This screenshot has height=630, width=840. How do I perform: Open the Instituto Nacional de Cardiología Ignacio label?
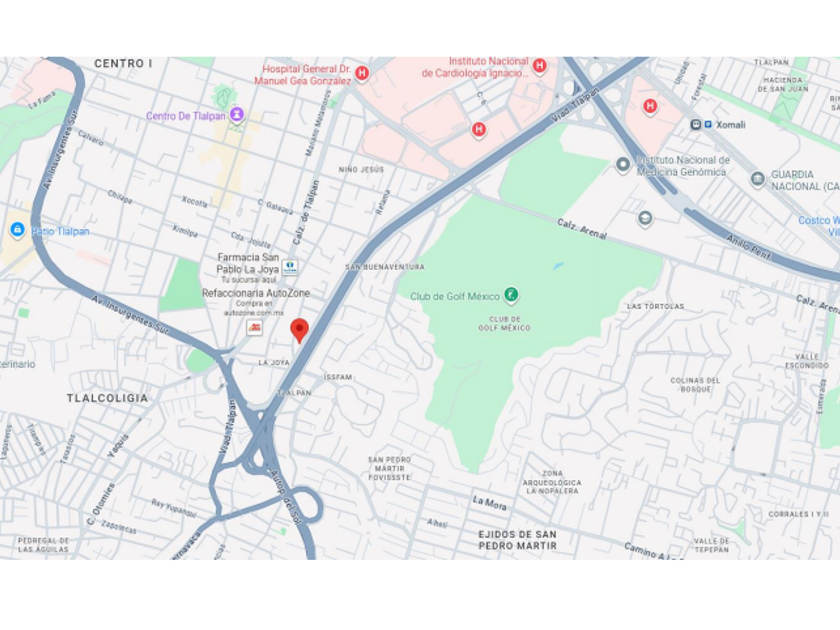pos(475,68)
